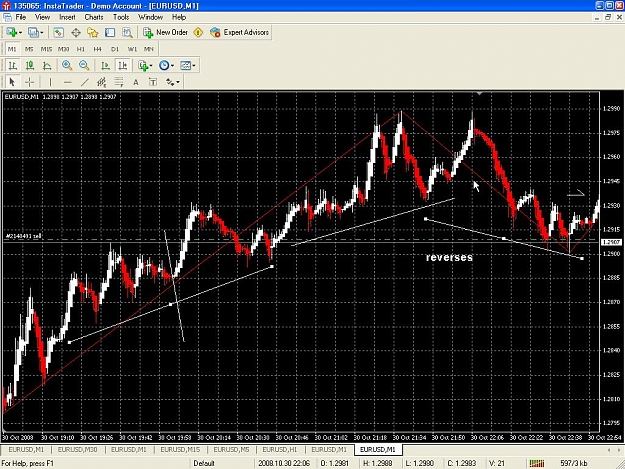The height and width of the screenshot is (469, 625).
Task: Zoom out on the chart
Action: tap(84, 65)
